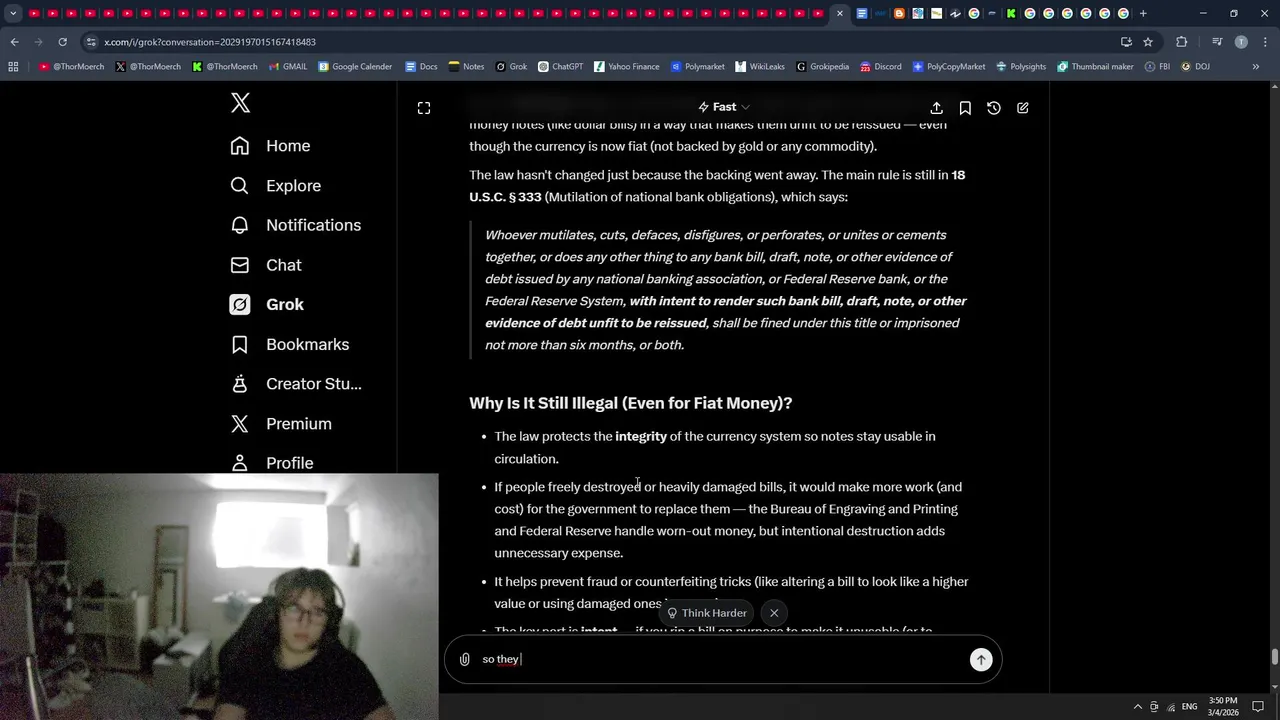Open WikiLeaks bookmark

click(x=760, y=67)
